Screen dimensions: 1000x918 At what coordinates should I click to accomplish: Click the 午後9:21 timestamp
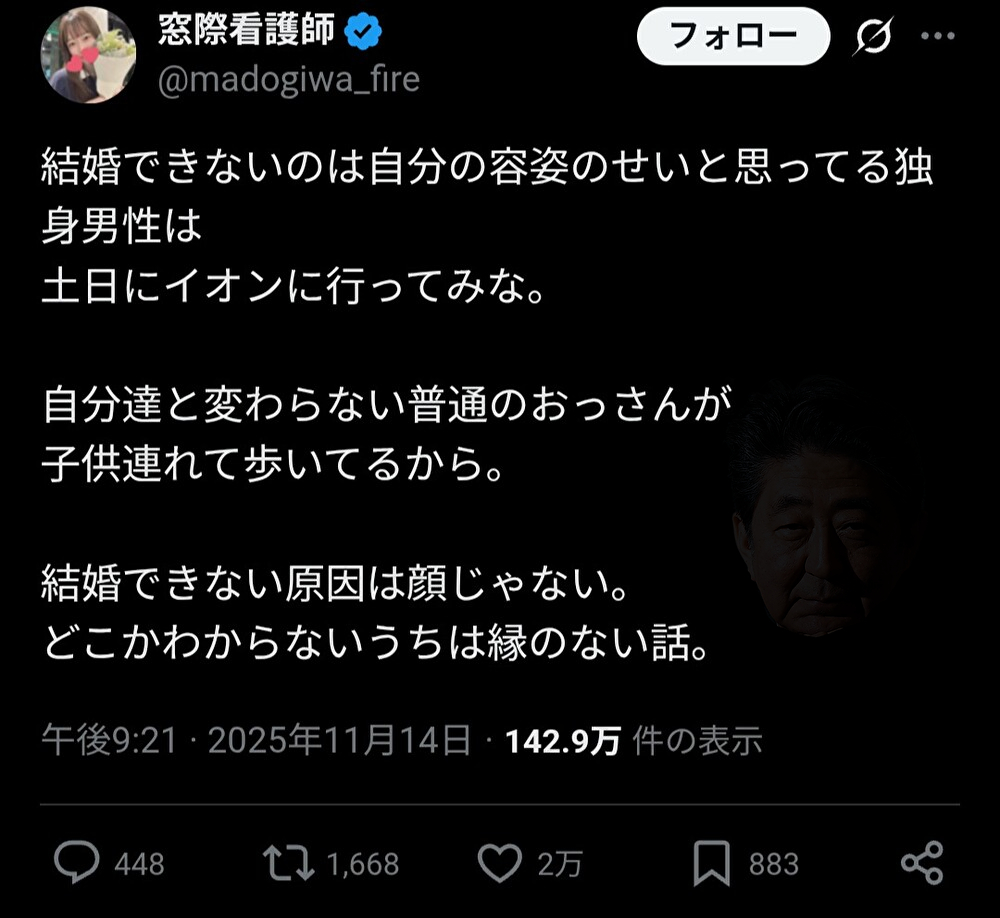pos(109,741)
